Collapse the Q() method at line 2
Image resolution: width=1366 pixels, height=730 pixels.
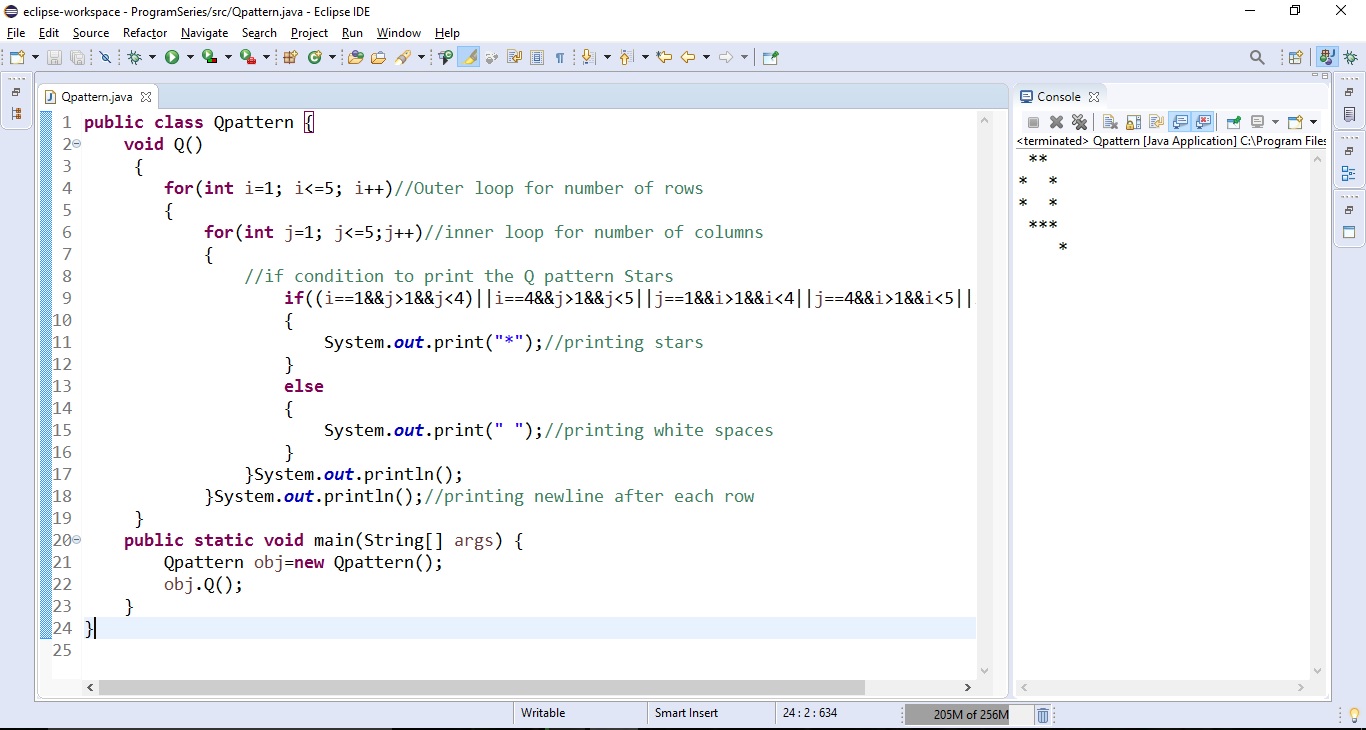pyautogui.click(x=75, y=144)
